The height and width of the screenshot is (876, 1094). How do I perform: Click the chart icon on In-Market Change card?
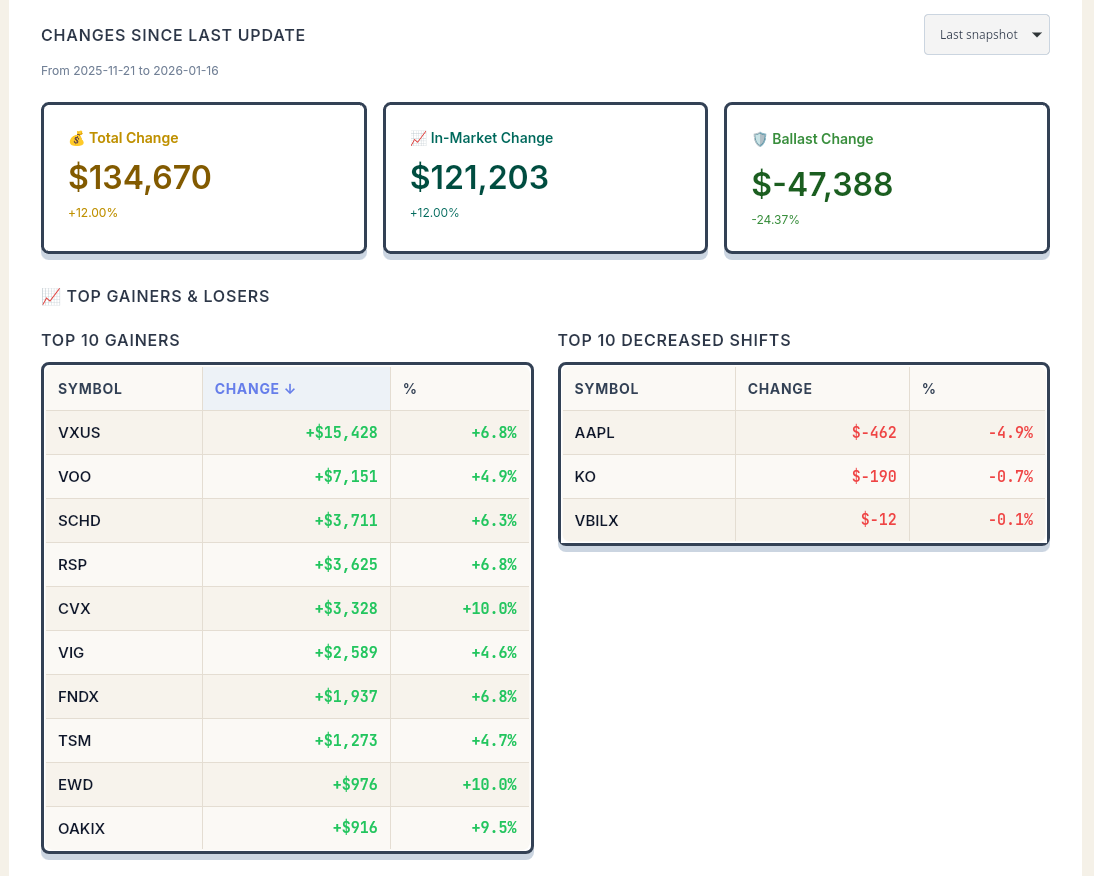tap(419, 138)
